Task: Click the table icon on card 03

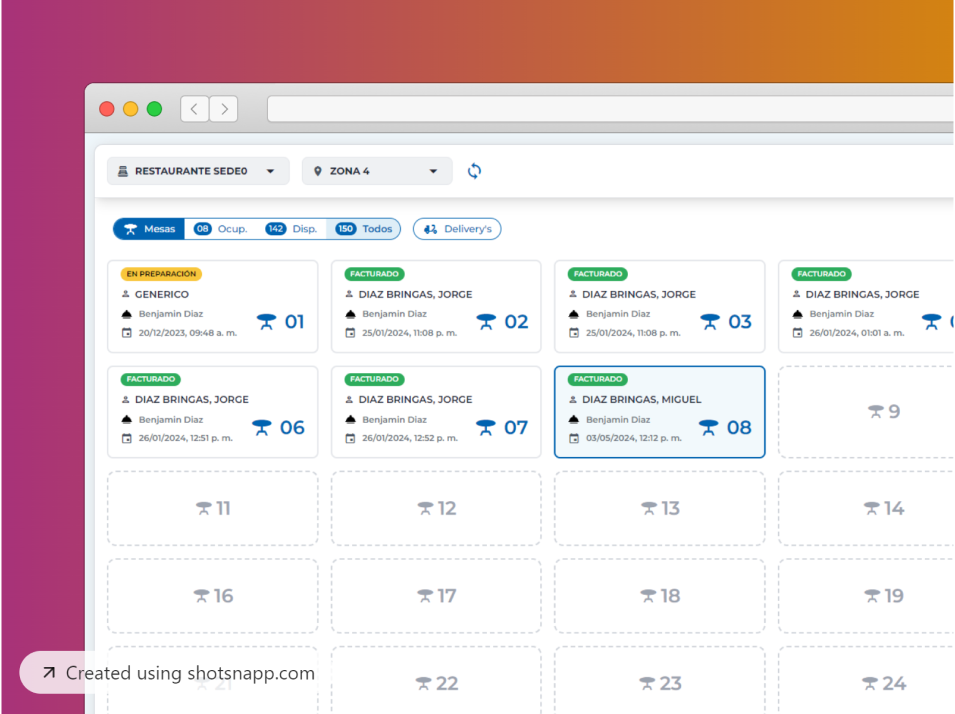Action: pos(710,322)
